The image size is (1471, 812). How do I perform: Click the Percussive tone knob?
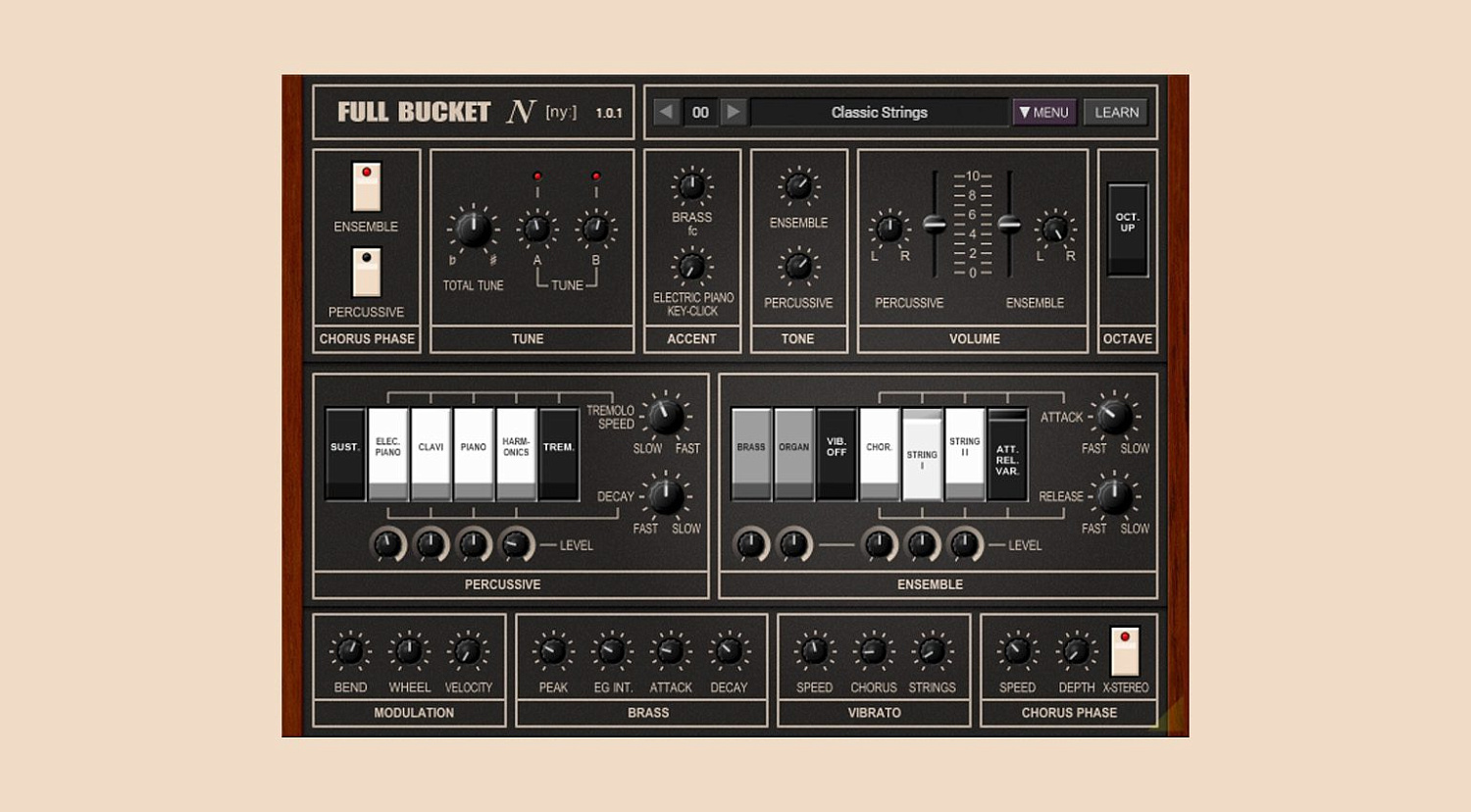tap(798, 267)
